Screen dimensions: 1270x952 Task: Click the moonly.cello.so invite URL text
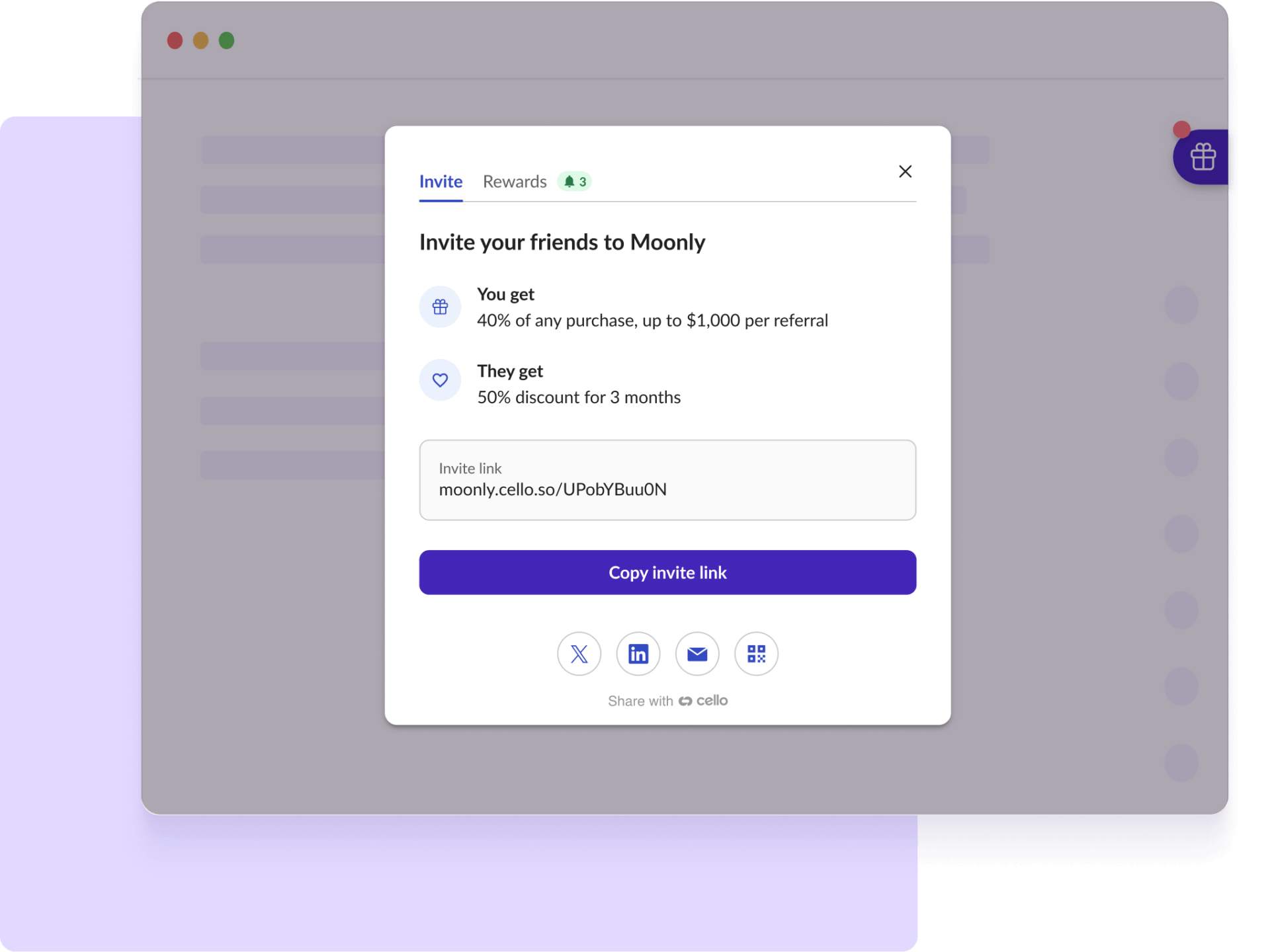click(x=552, y=490)
